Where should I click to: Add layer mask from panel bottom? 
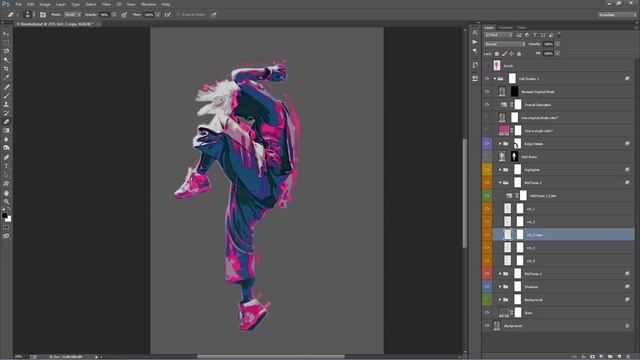click(592, 356)
